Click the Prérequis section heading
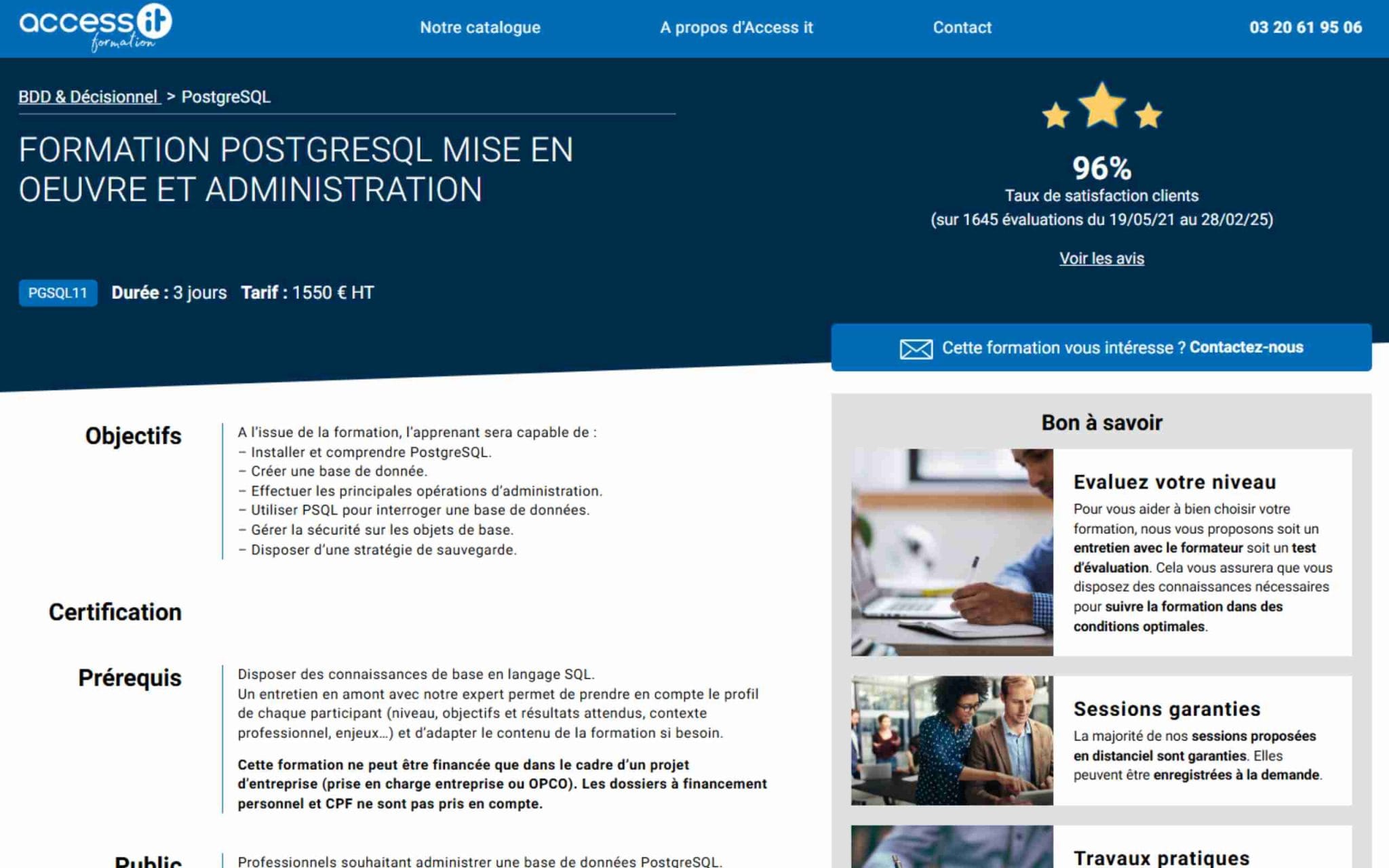 click(130, 678)
